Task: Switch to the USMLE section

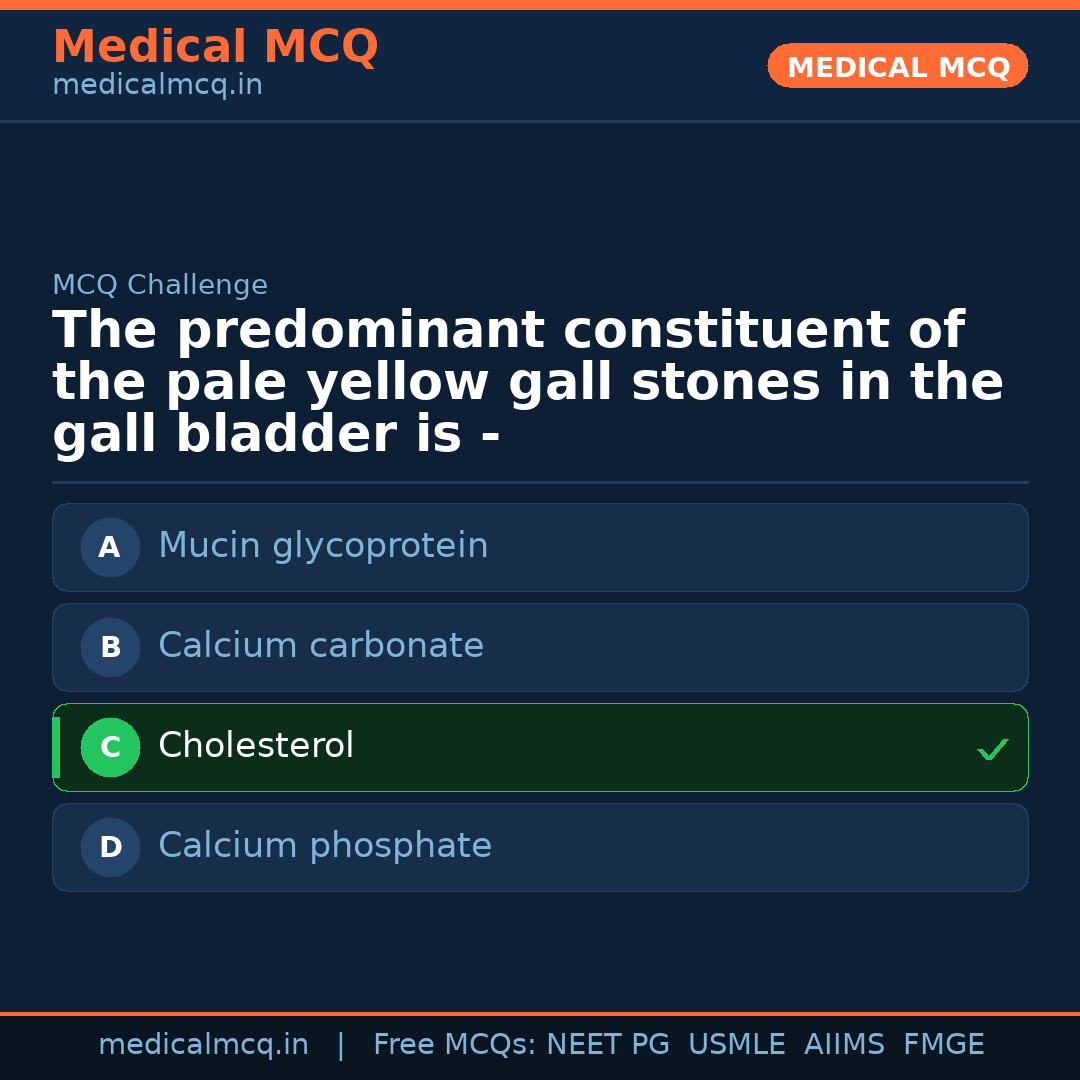Action: [x=737, y=1044]
